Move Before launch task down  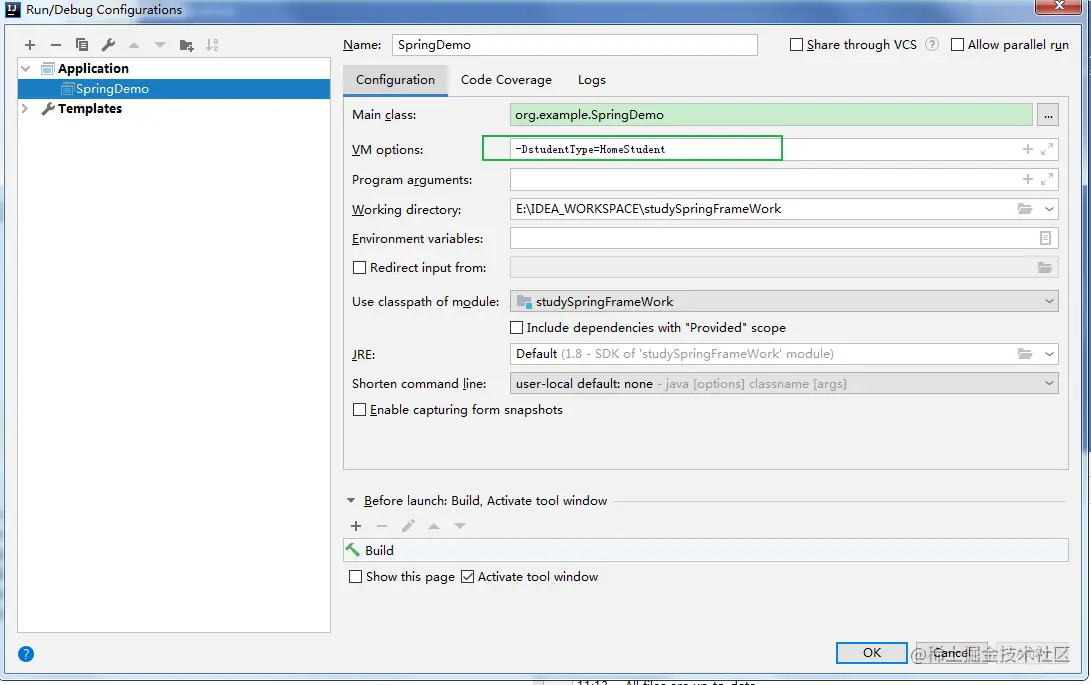pos(460,526)
